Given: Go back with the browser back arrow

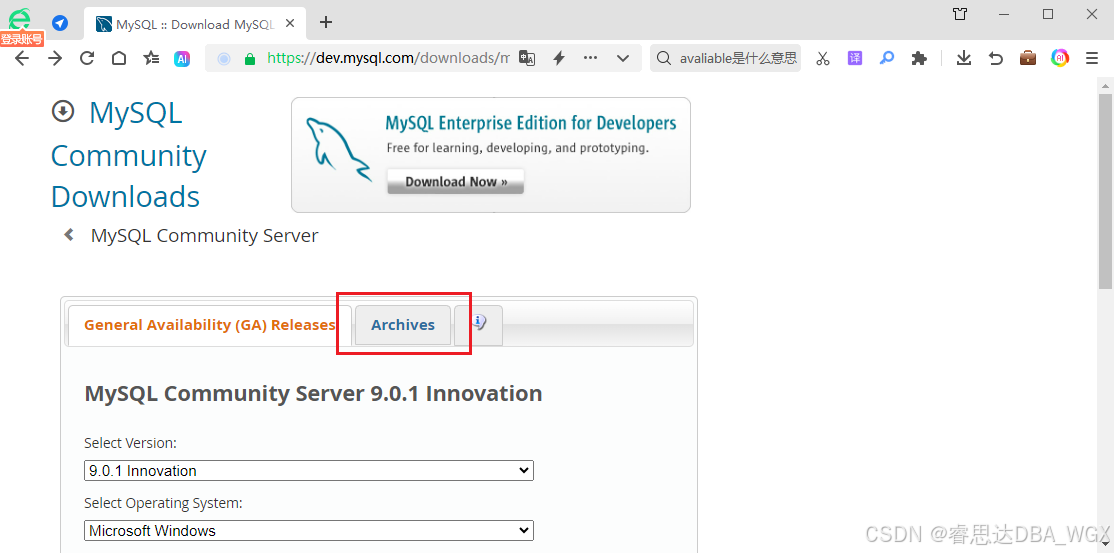Looking at the screenshot, I should 22,58.
